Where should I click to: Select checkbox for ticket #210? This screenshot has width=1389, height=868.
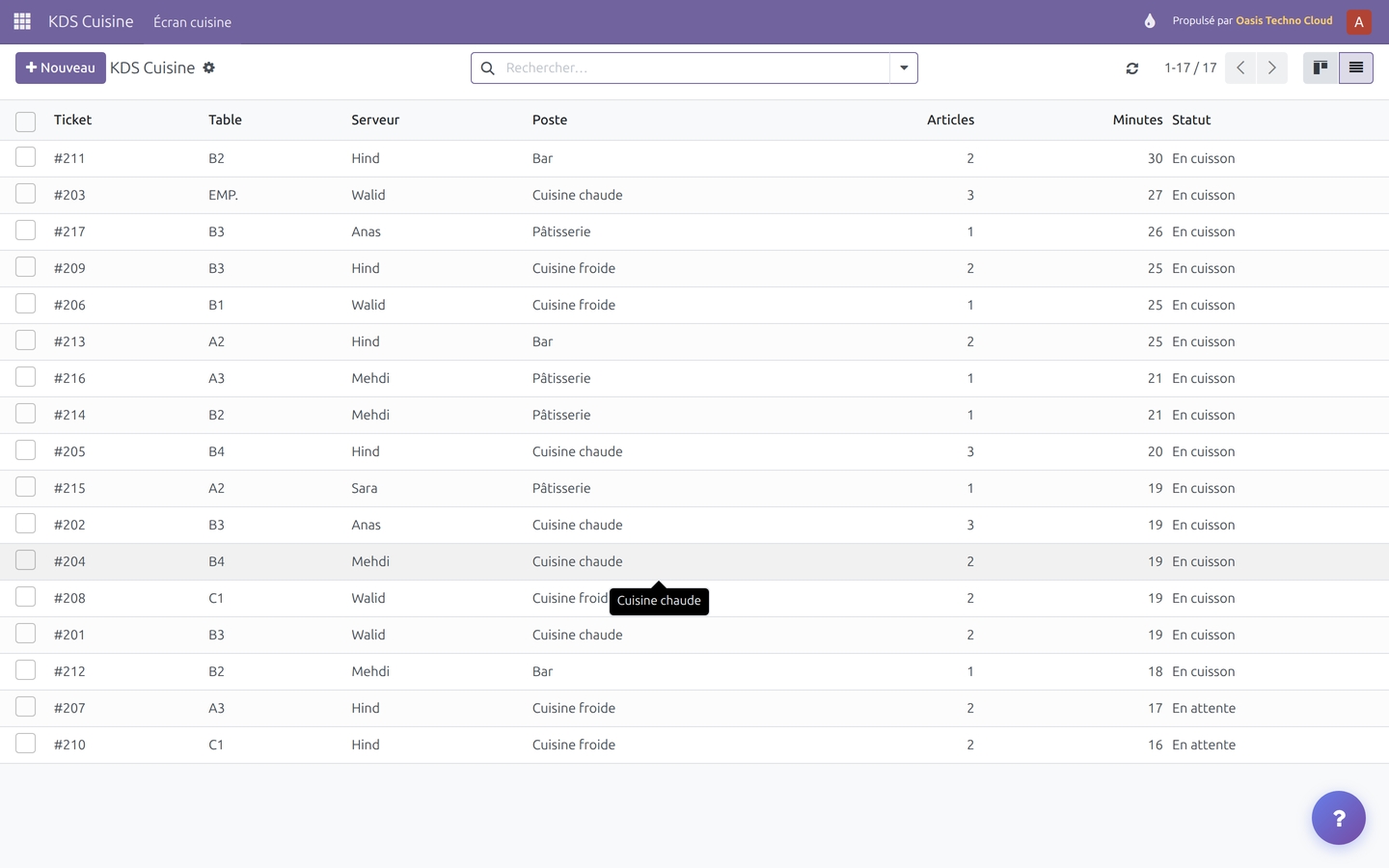pyautogui.click(x=26, y=744)
